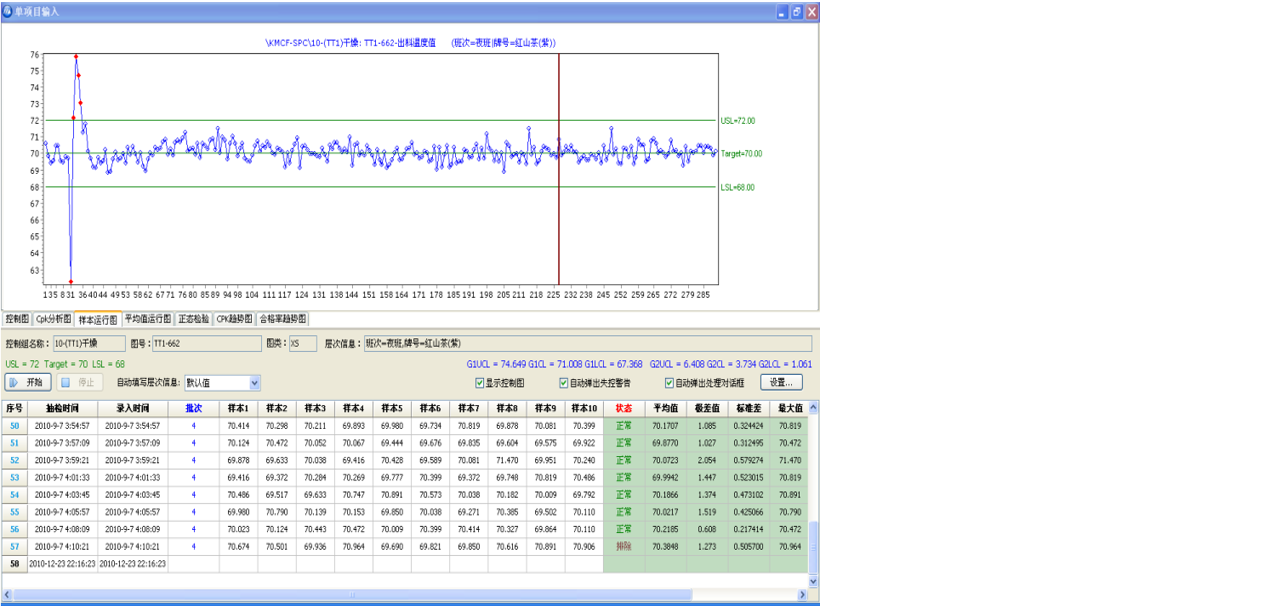Click the 设置... button
The height and width of the screenshot is (606, 1273).
781,382
